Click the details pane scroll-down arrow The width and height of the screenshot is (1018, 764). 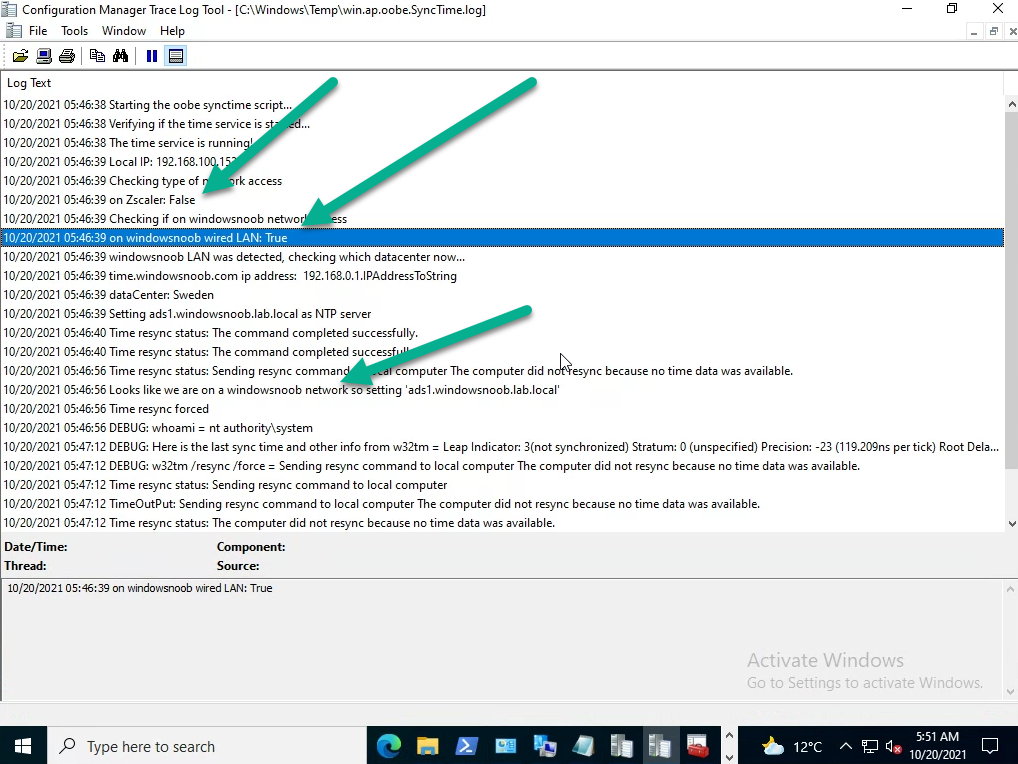1010,692
